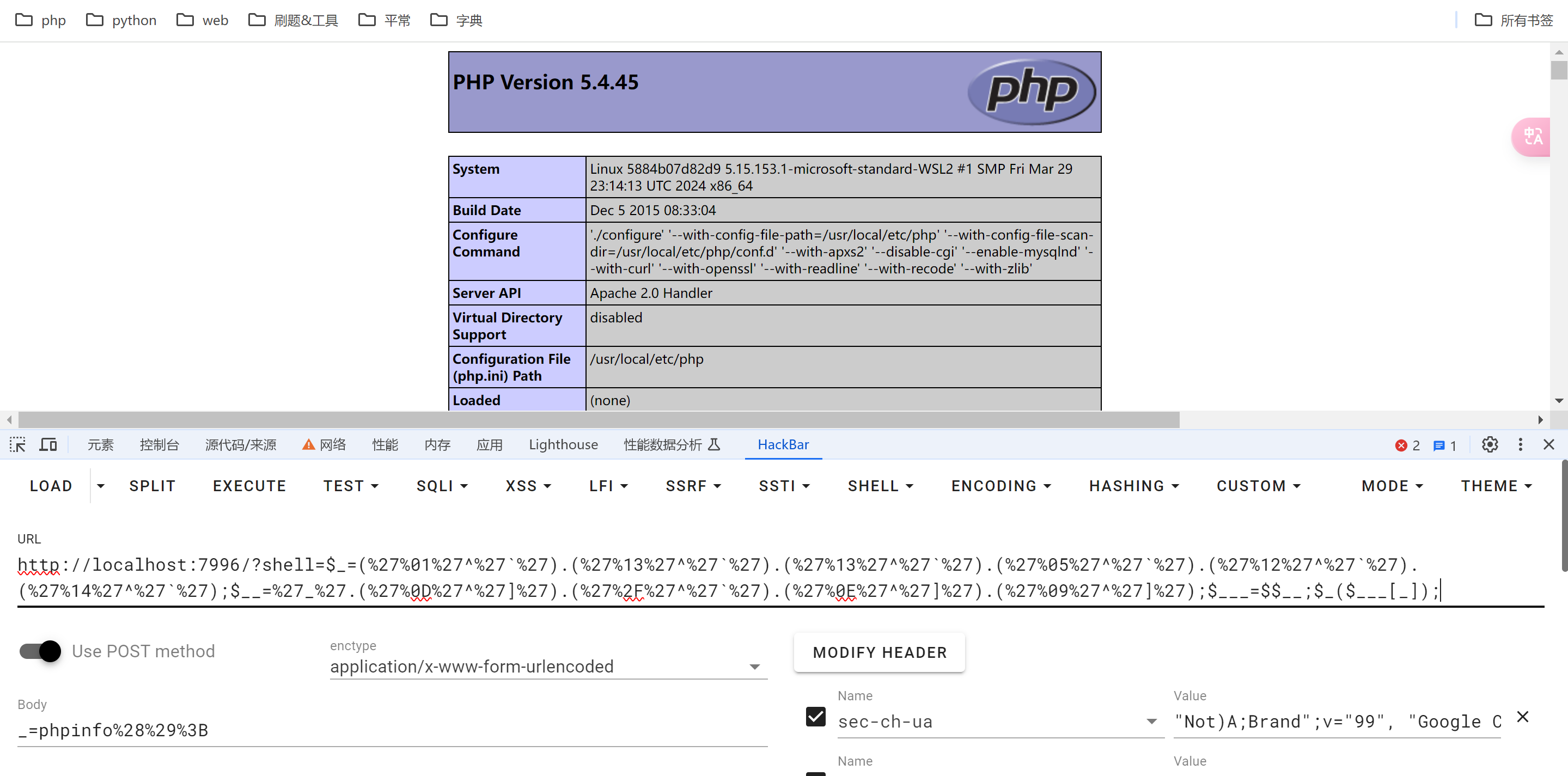
Task: Open DevTools three-dot more options menu
Action: [1520, 445]
